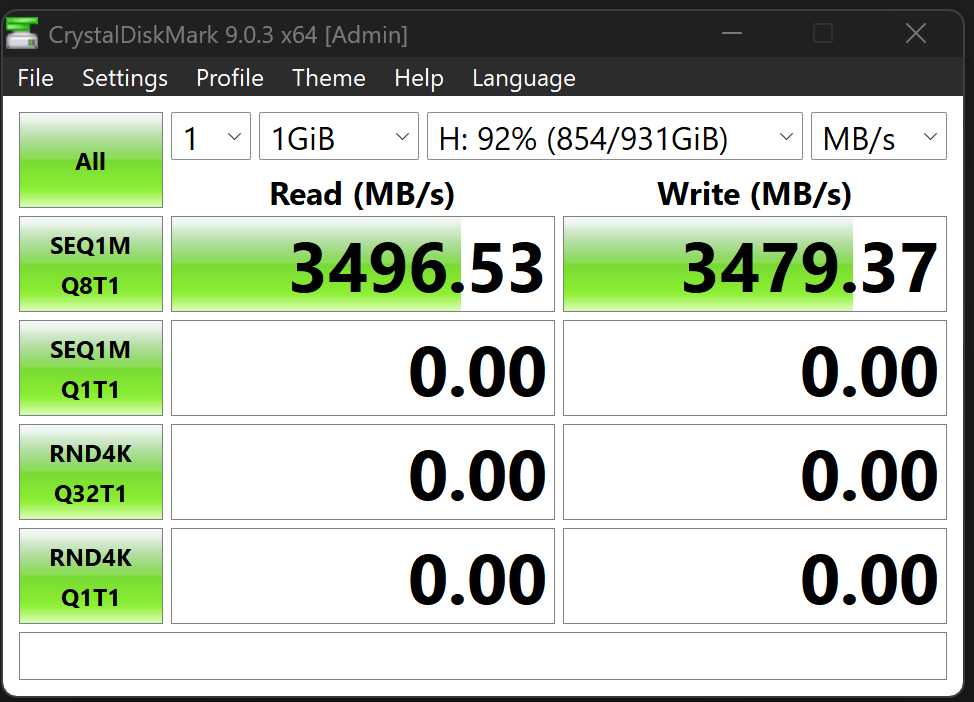Click the RND4K Q32T1 read value 0.00
The width and height of the screenshot is (974, 702).
click(363, 472)
